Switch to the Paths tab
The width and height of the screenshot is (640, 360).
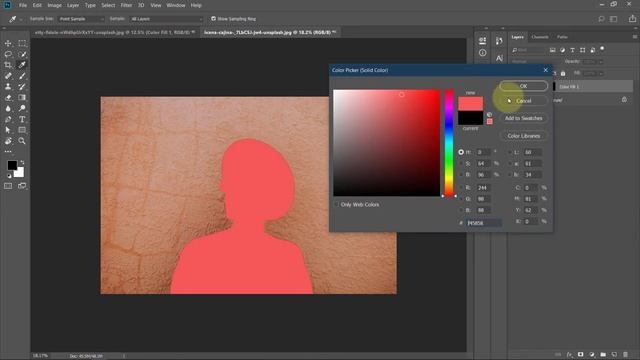point(562,37)
